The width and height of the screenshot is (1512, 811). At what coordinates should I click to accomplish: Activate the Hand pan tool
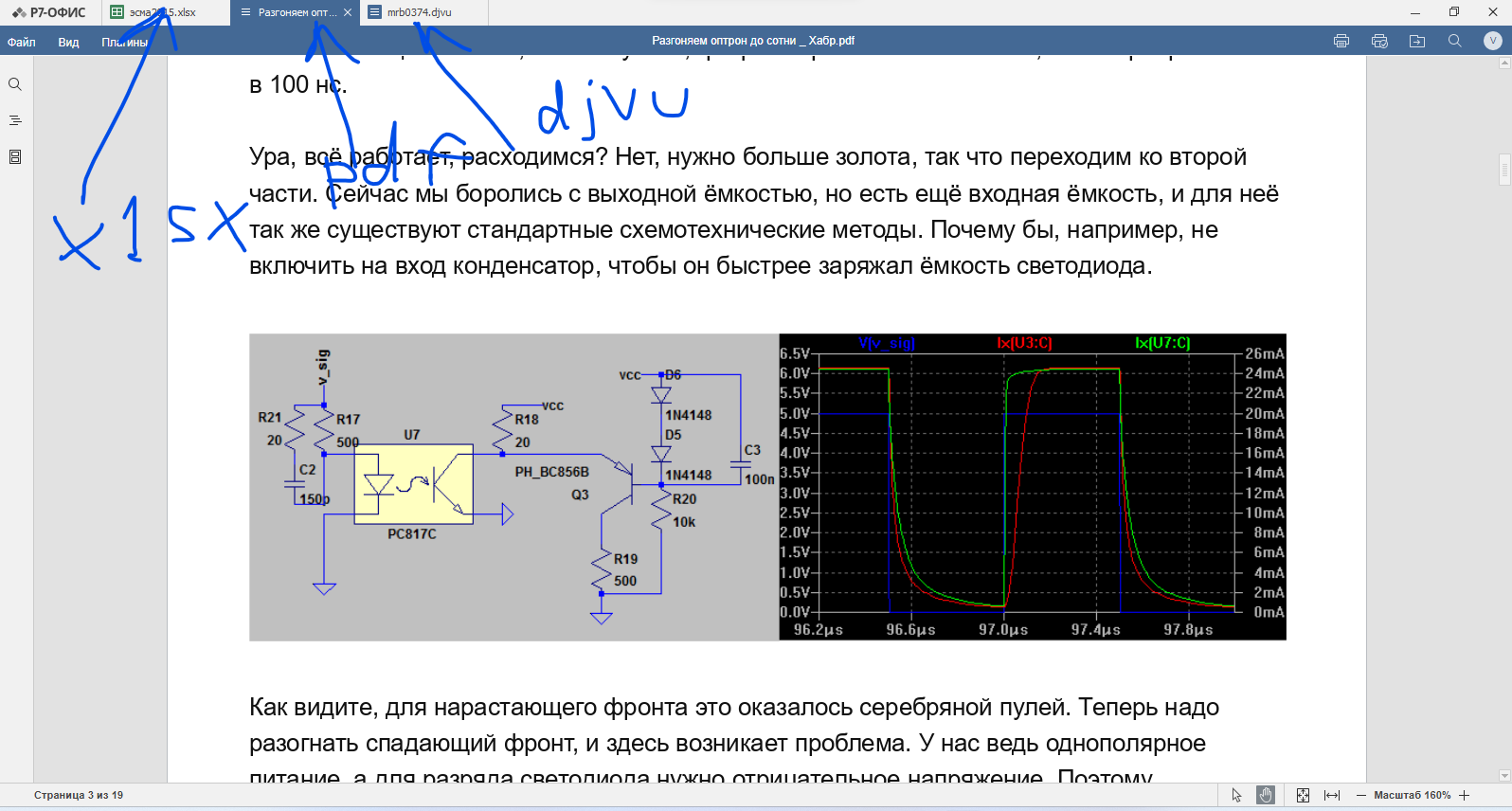click(x=1266, y=795)
